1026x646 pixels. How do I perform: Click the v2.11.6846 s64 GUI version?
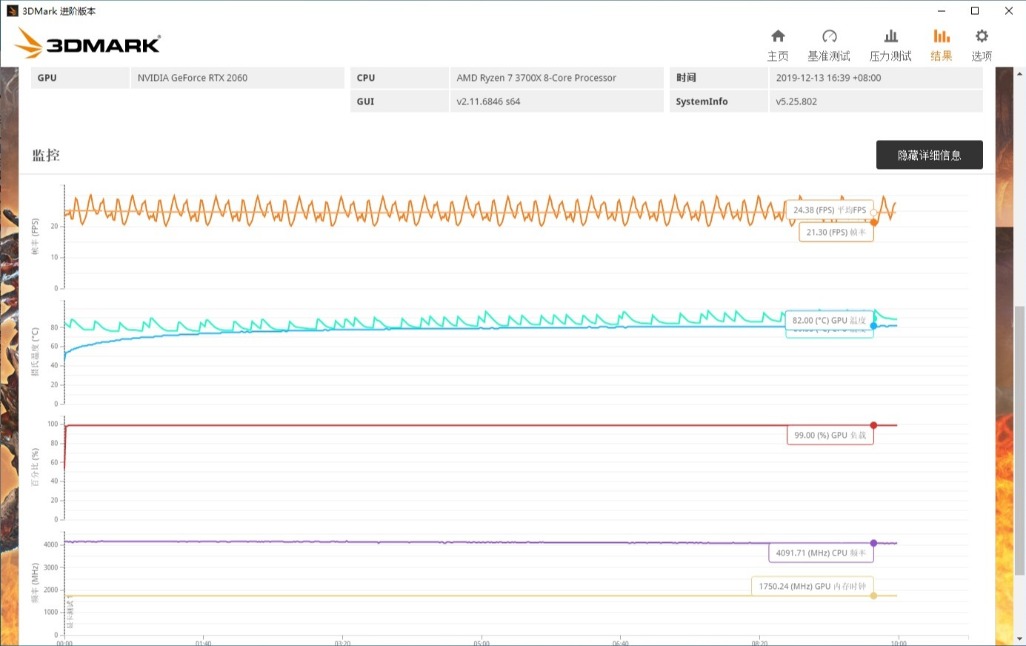(x=488, y=101)
